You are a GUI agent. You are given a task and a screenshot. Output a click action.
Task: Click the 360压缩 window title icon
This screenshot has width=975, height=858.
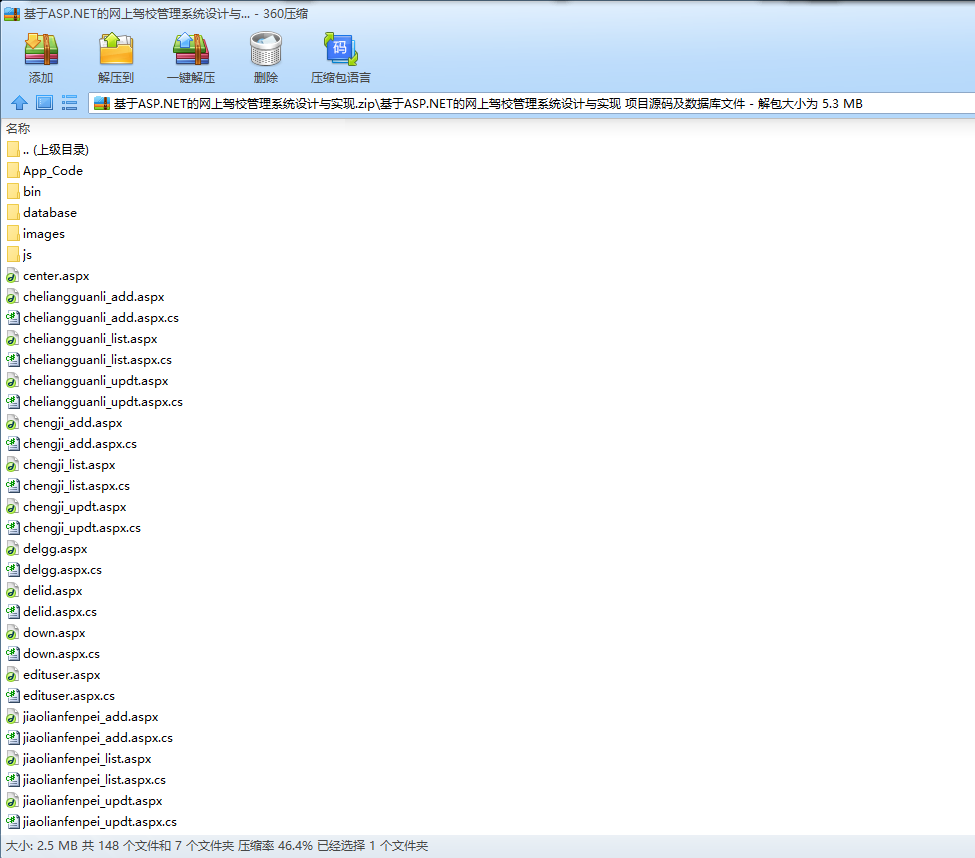(x=12, y=14)
